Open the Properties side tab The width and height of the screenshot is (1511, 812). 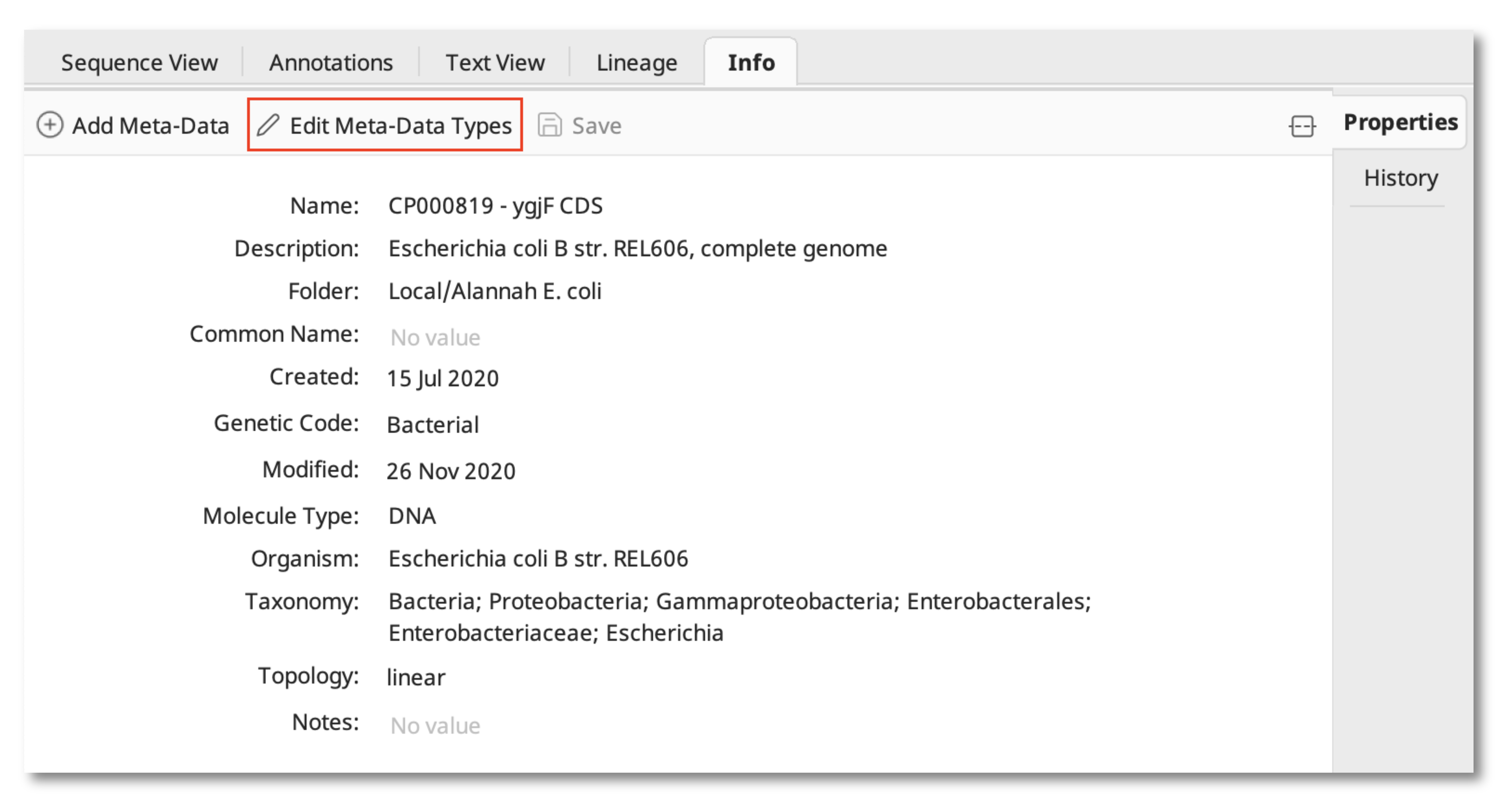[1400, 123]
